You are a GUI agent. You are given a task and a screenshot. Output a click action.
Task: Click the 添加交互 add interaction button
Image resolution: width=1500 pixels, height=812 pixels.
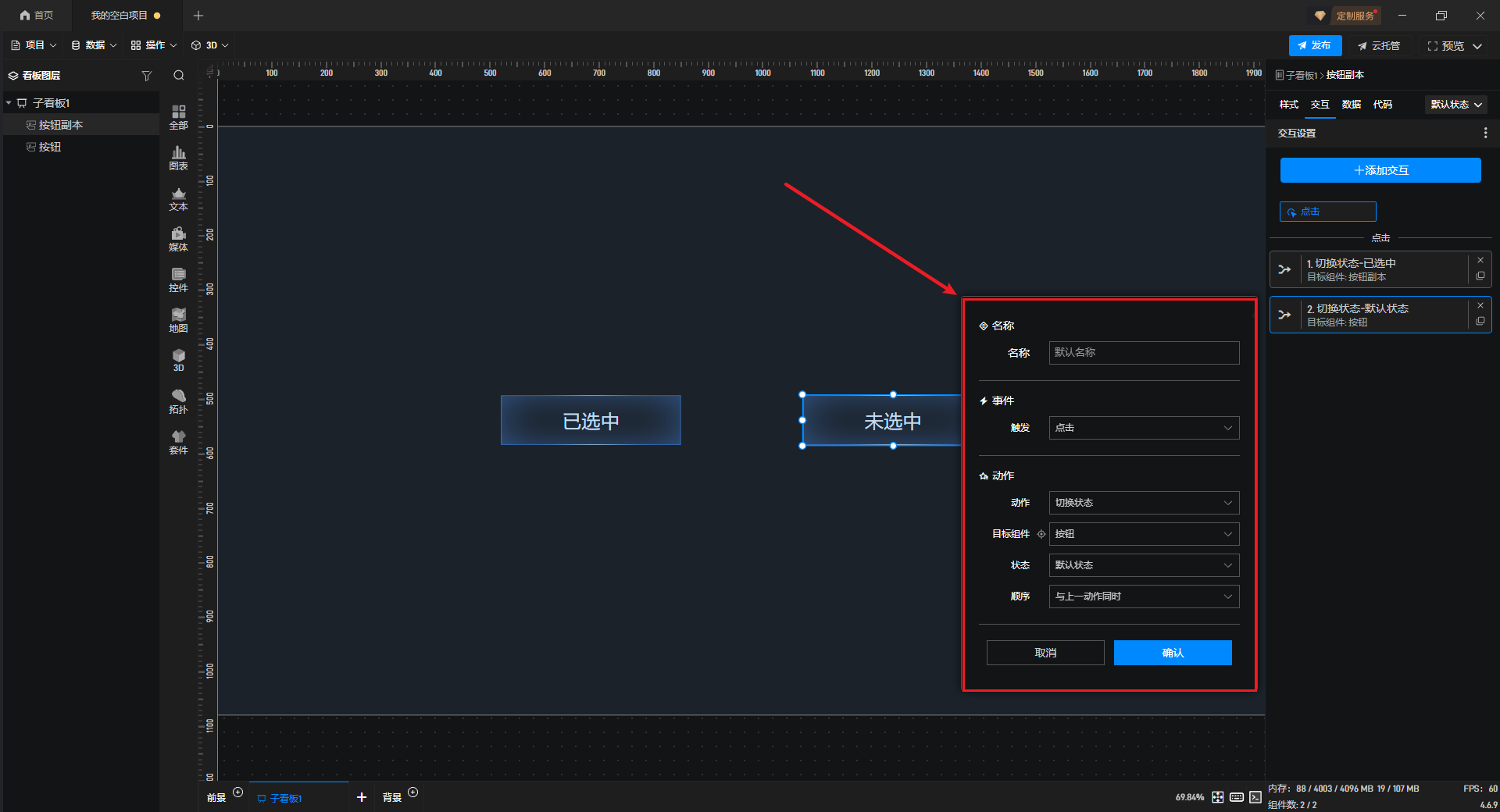(1380, 170)
